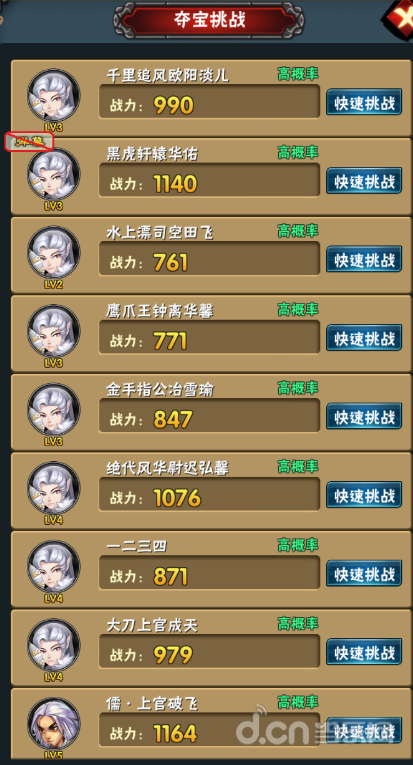Image resolution: width=413 pixels, height=765 pixels.
Task: Click 快速挑战 for 黑虎轩辕华佑
Action: [364, 181]
